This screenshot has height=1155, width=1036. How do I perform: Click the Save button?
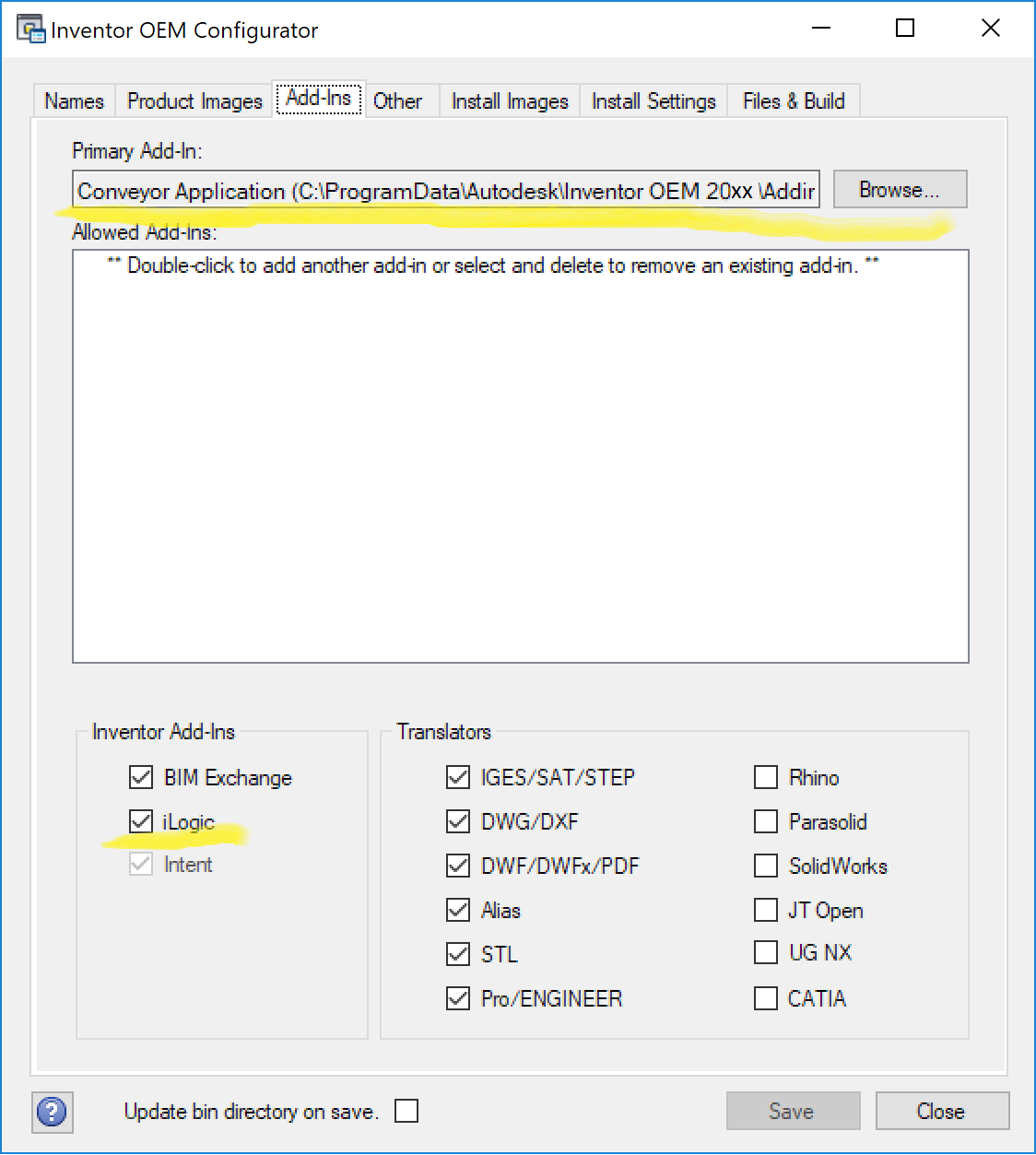(x=793, y=1112)
